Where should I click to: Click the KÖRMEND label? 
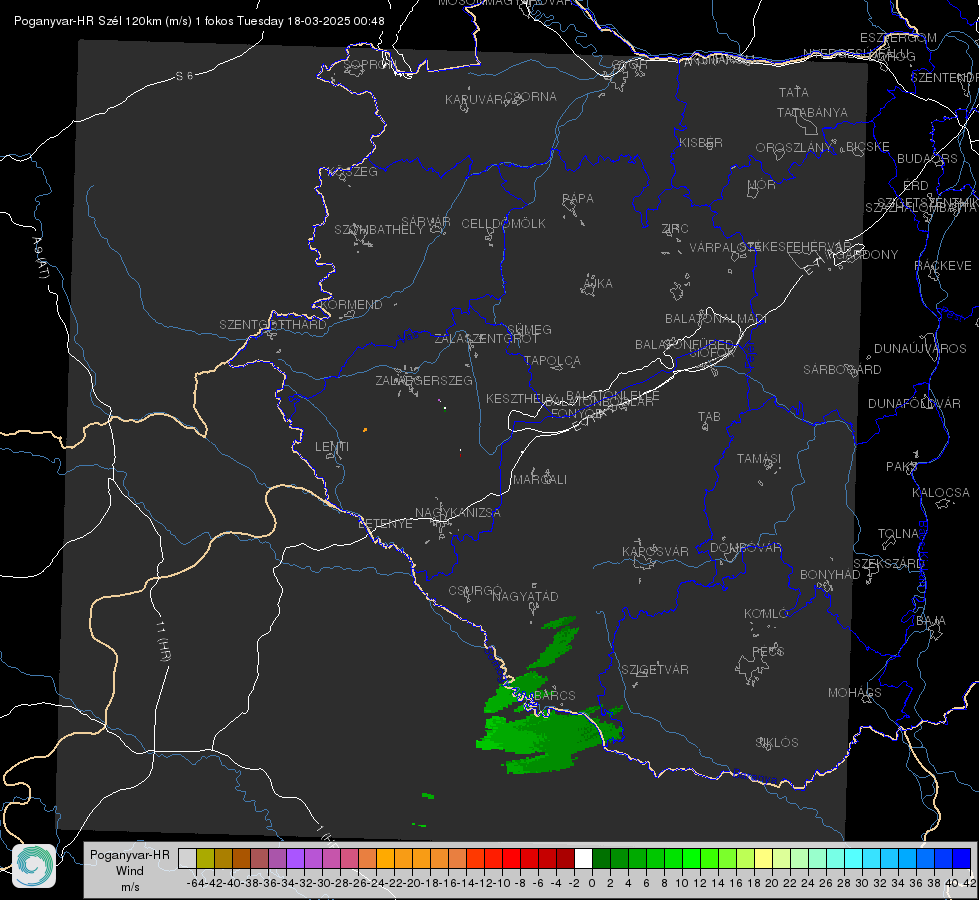[351, 305]
